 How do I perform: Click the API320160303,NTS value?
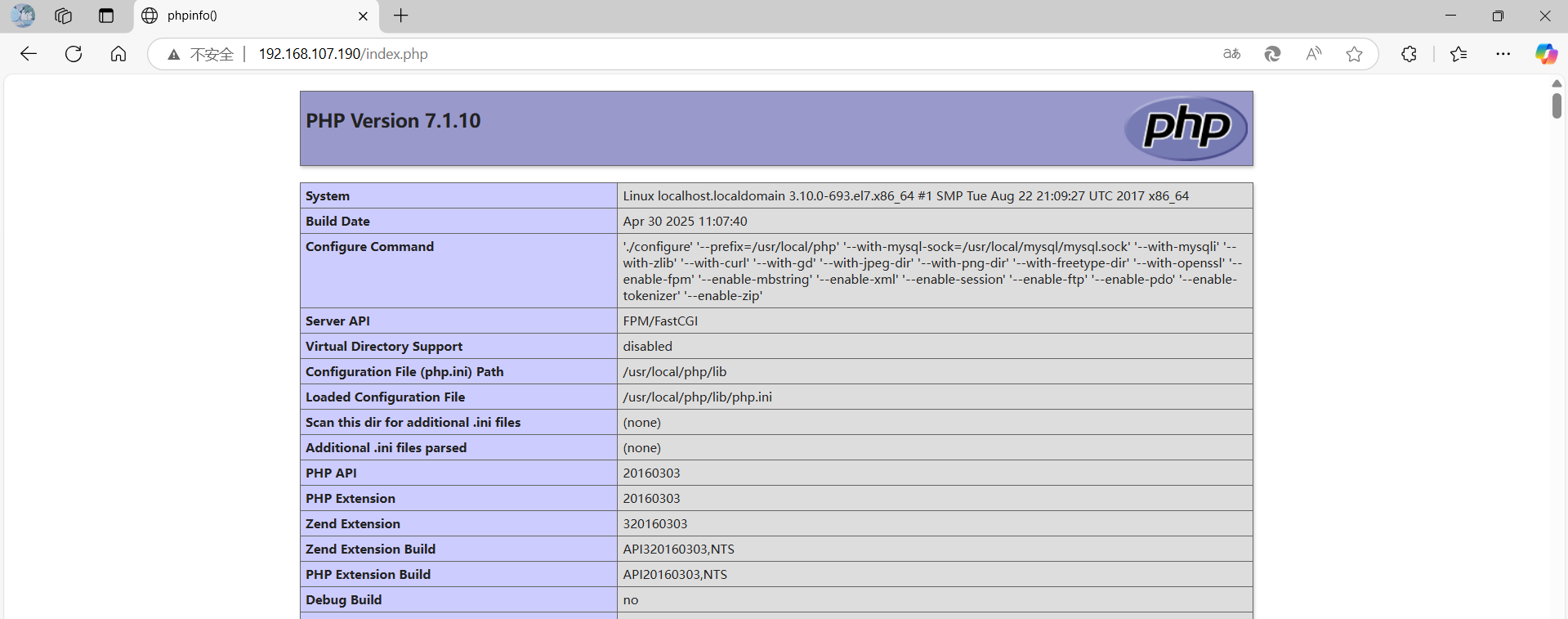tap(678, 549)
